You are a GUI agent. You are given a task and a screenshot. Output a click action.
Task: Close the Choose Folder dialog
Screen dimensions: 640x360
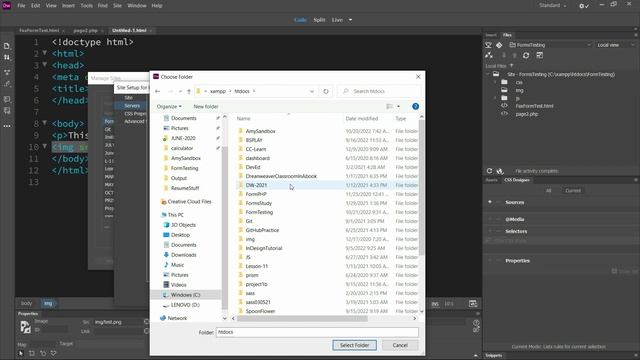tap(418, 77)
